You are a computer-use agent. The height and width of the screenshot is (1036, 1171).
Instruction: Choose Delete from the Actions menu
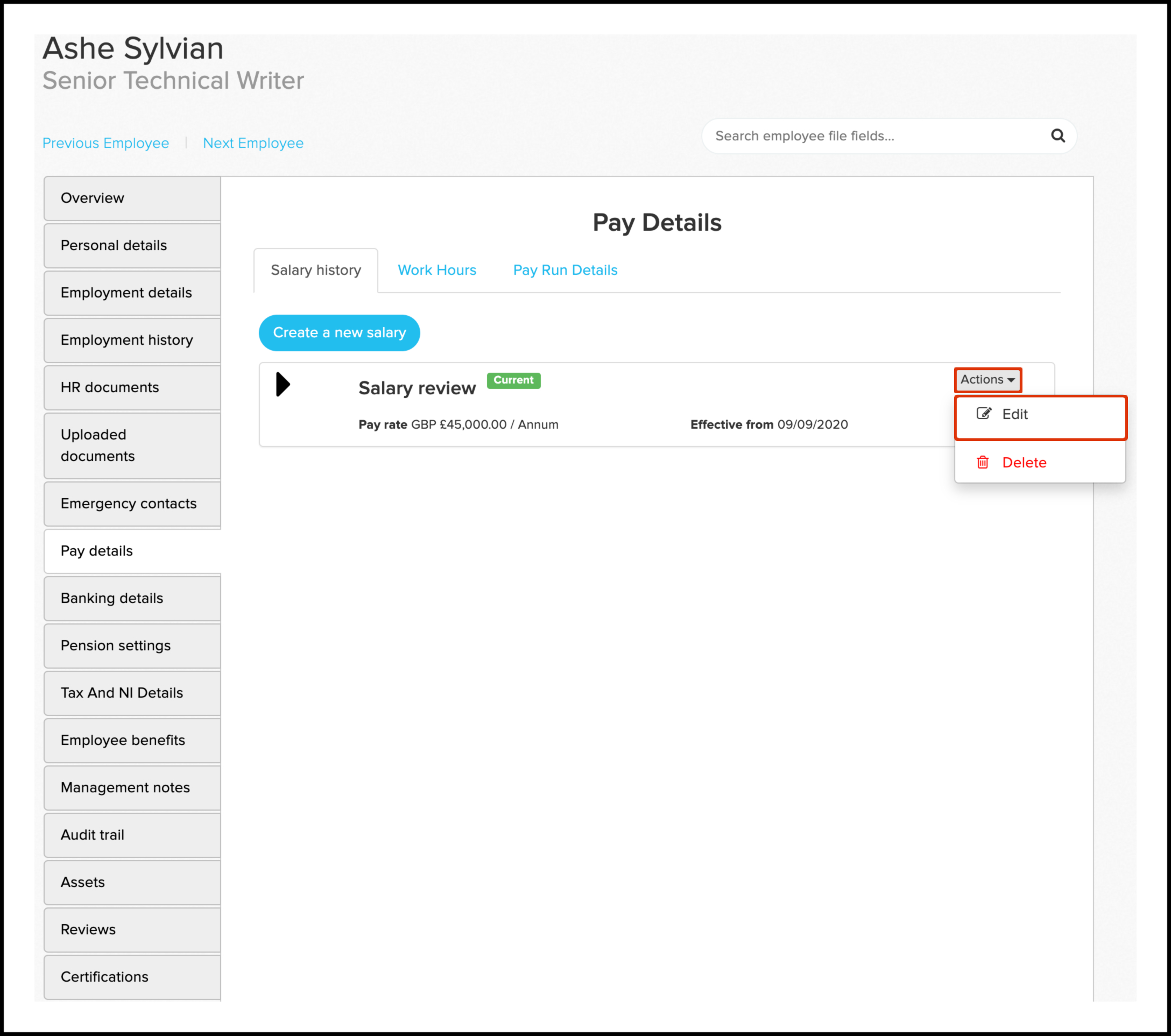pyautogui.click(x=1024, y=462)
